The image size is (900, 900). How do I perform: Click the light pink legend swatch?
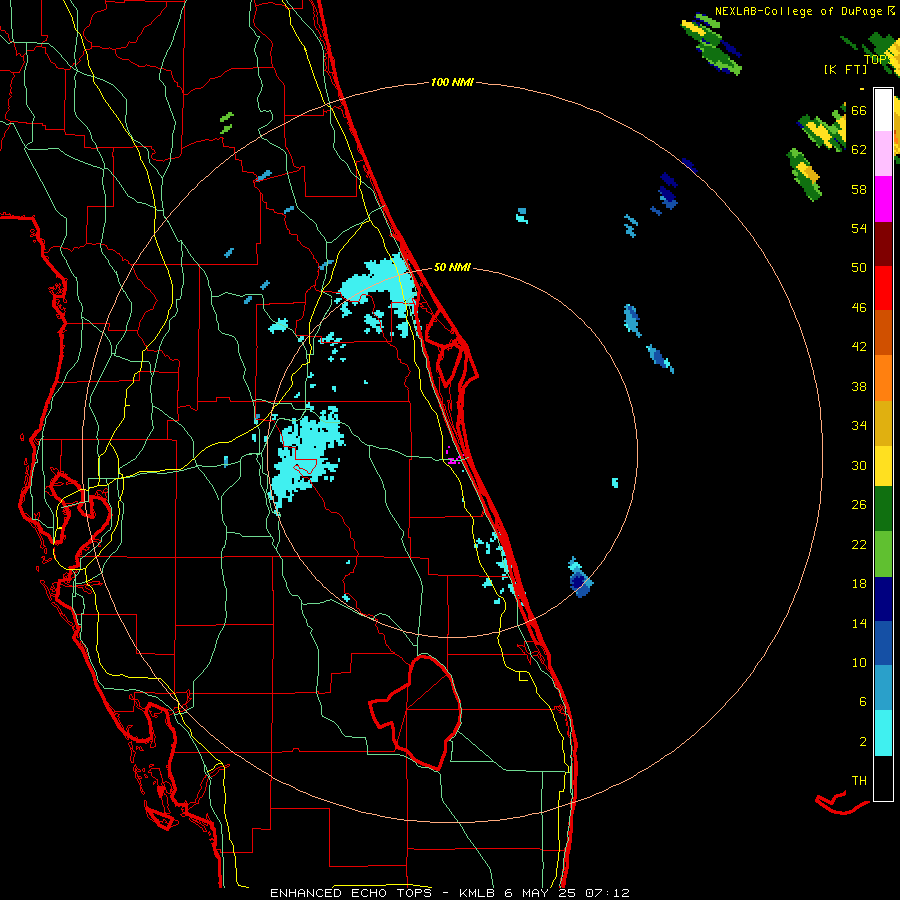tap(883, 153)
